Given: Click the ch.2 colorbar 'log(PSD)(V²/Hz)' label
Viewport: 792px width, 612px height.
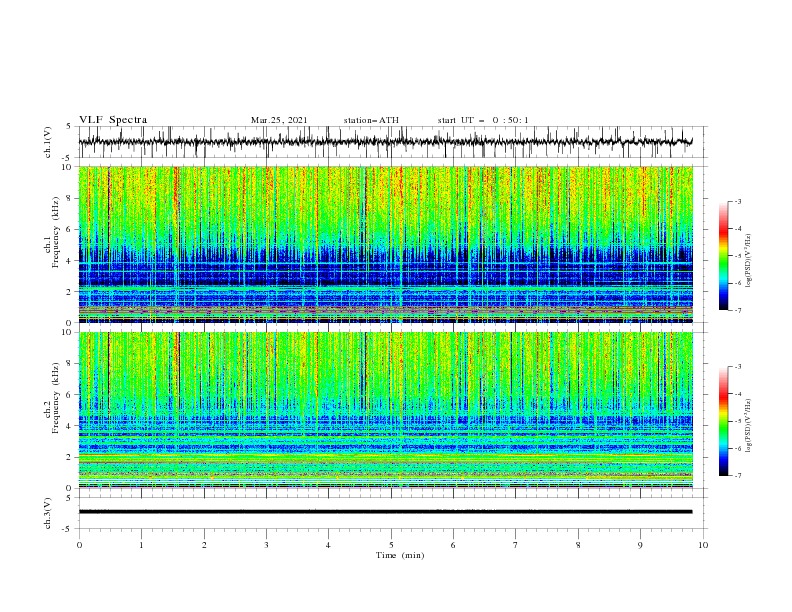Looking at the screenshot, I should click(x=749, y=425).
